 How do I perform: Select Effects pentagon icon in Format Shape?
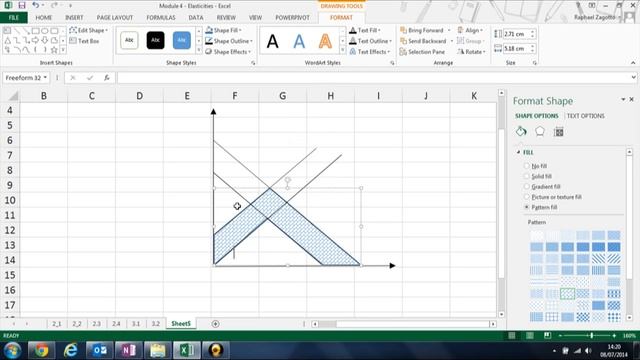(x=540, y=131)
